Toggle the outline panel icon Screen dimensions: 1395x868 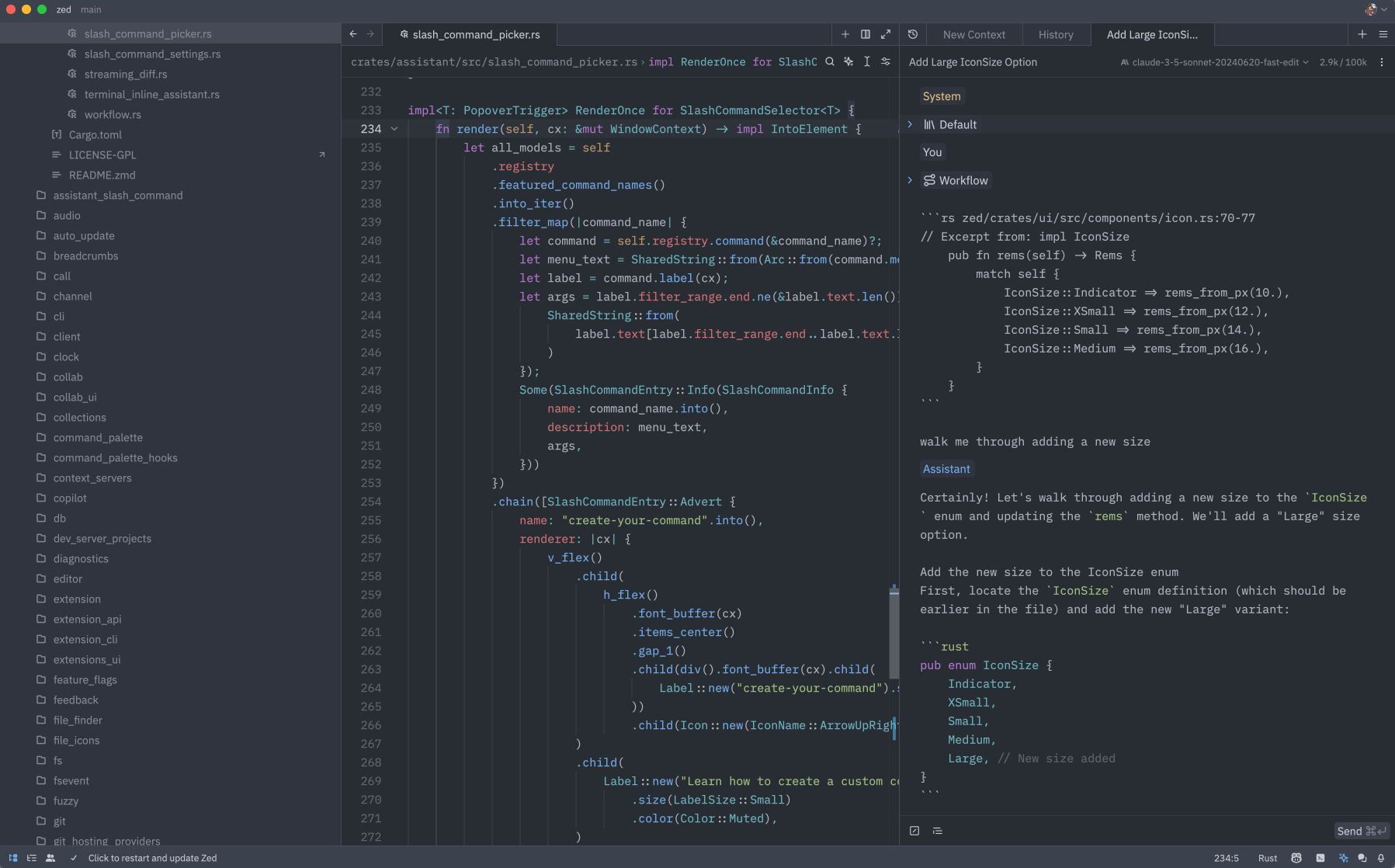pyautogui.click(x=32, y=858)
